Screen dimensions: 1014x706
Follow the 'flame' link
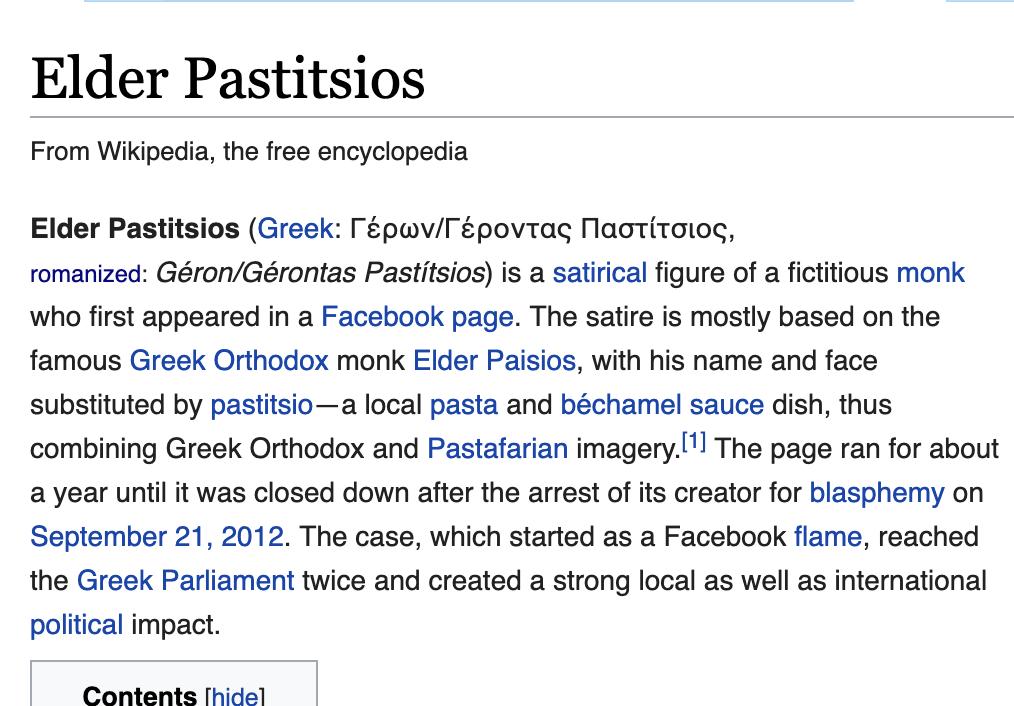pyautogui.click(x=827, y=537)
